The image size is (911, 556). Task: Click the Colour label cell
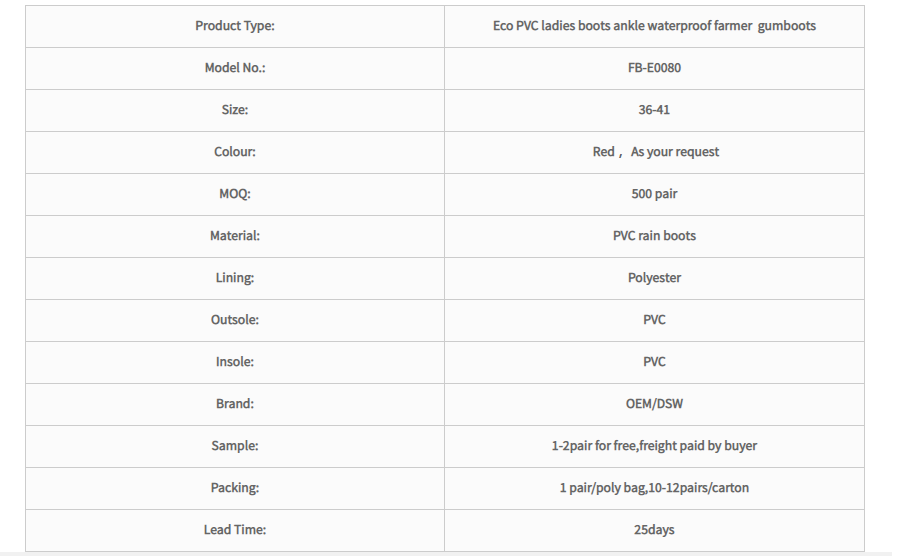[235, 152]
